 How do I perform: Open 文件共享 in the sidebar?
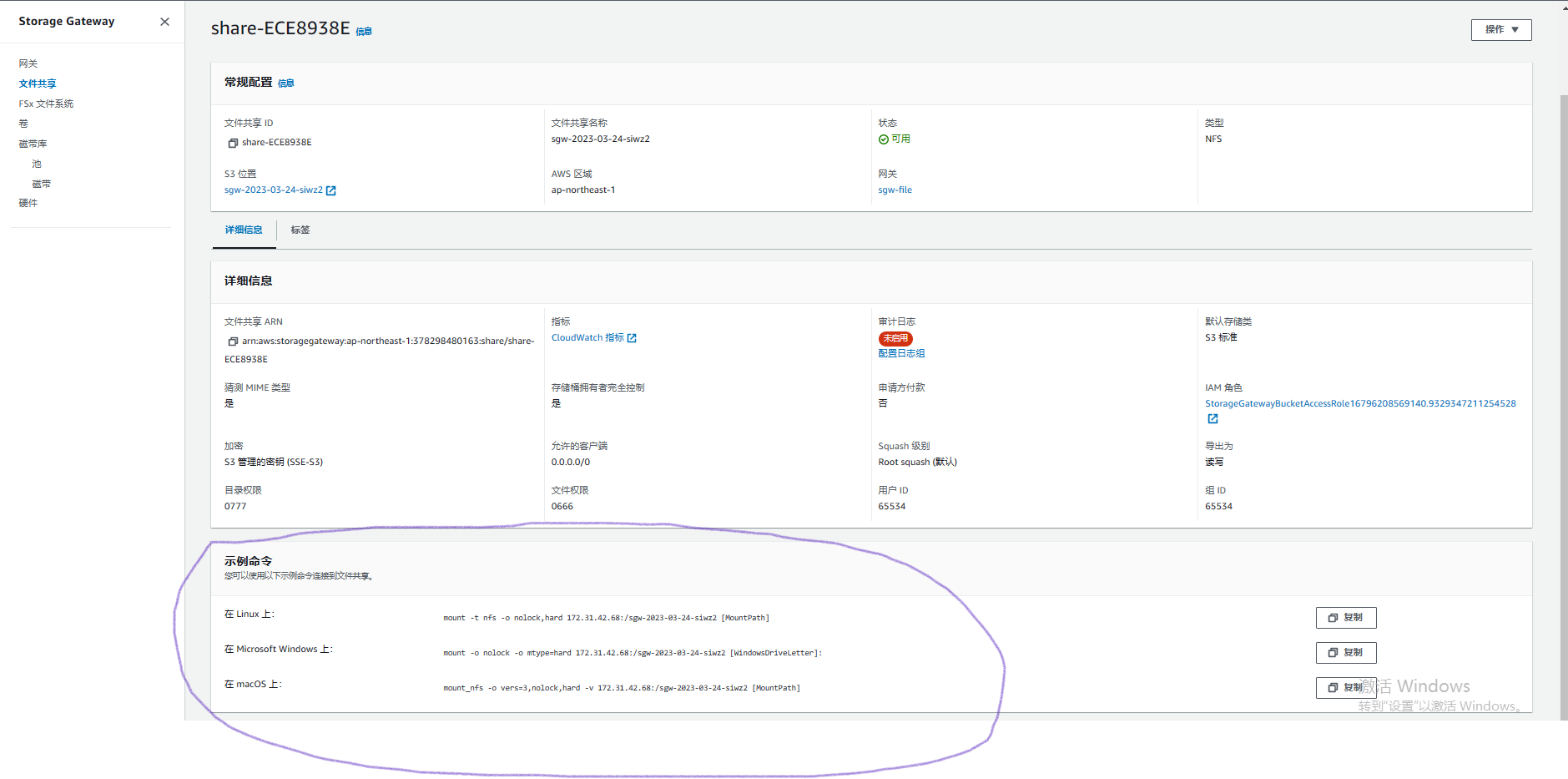tap(38, 83)
